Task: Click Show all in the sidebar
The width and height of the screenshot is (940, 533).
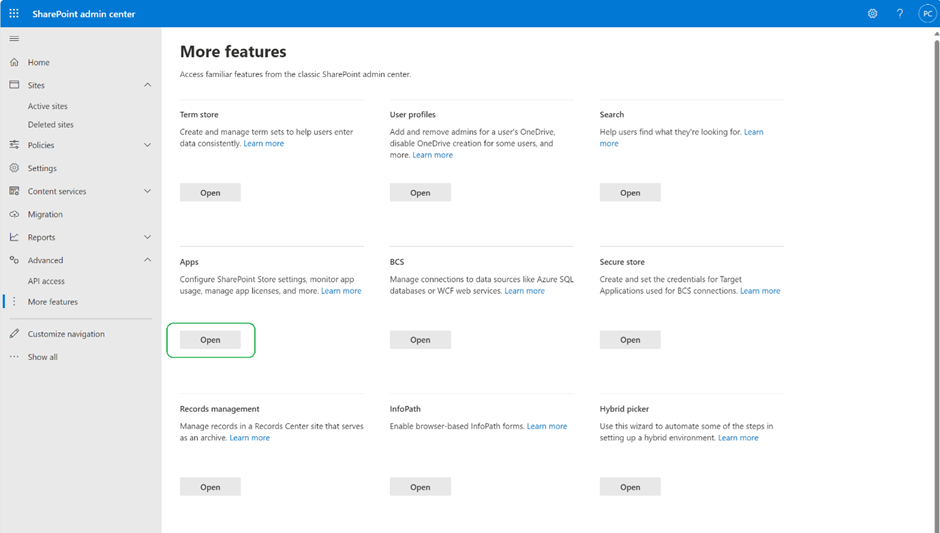Action: click(43, 357)
